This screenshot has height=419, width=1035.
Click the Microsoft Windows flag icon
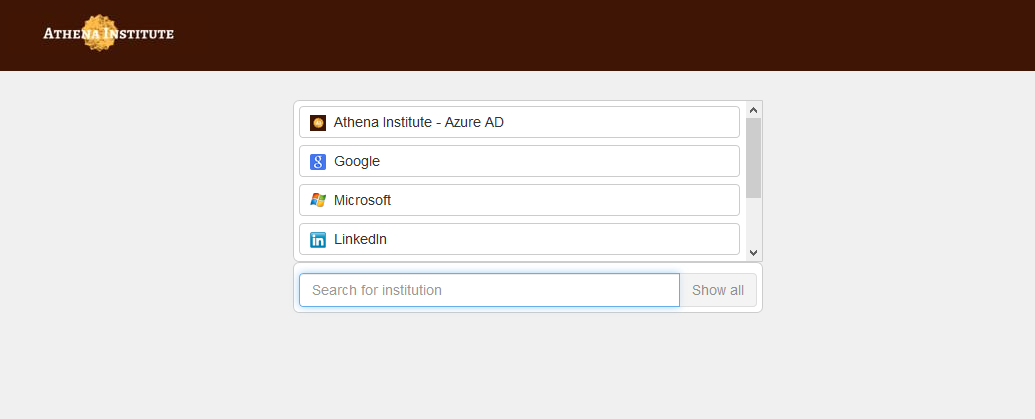click(x=318, y=201)
